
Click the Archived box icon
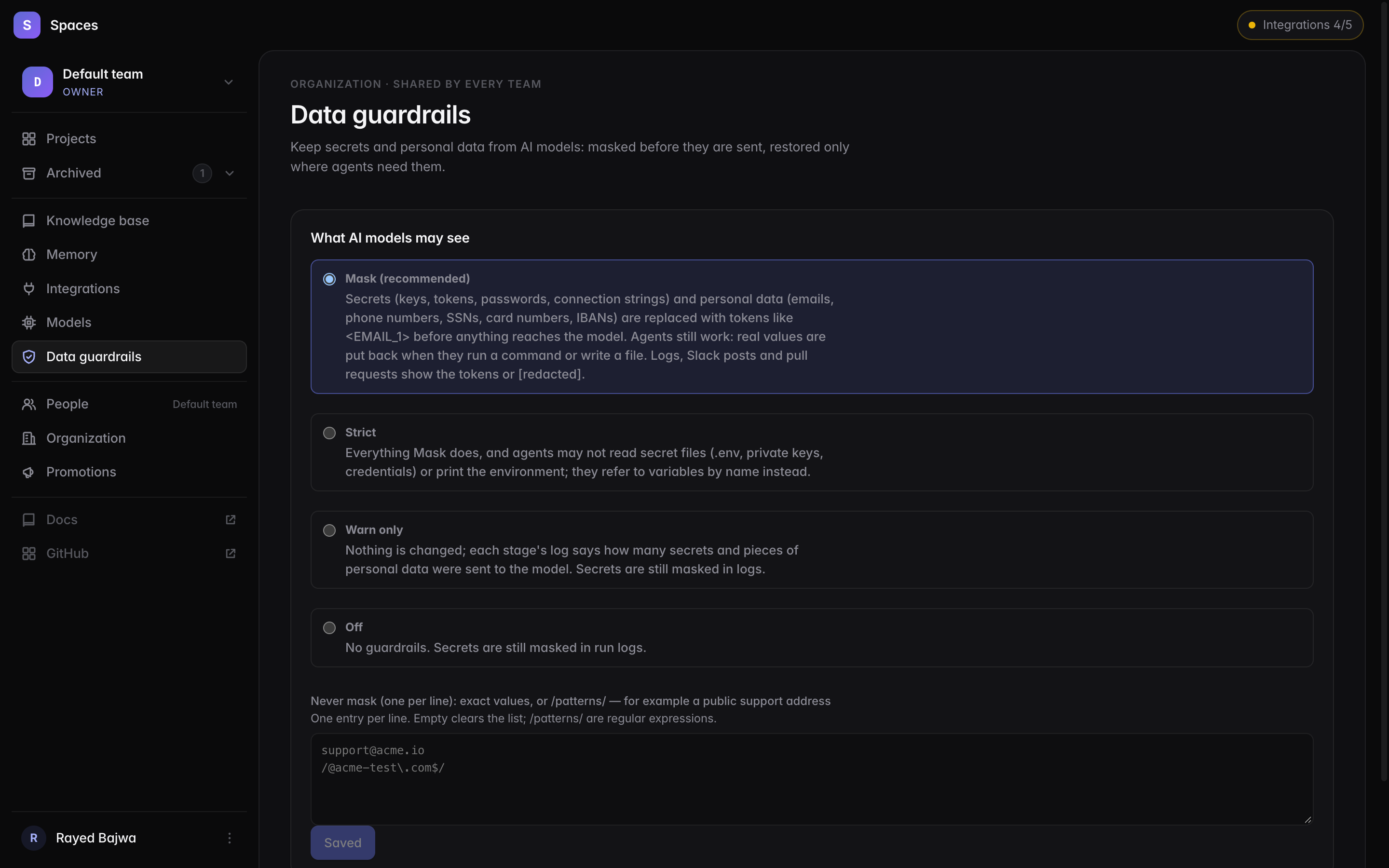coord(29,174)
